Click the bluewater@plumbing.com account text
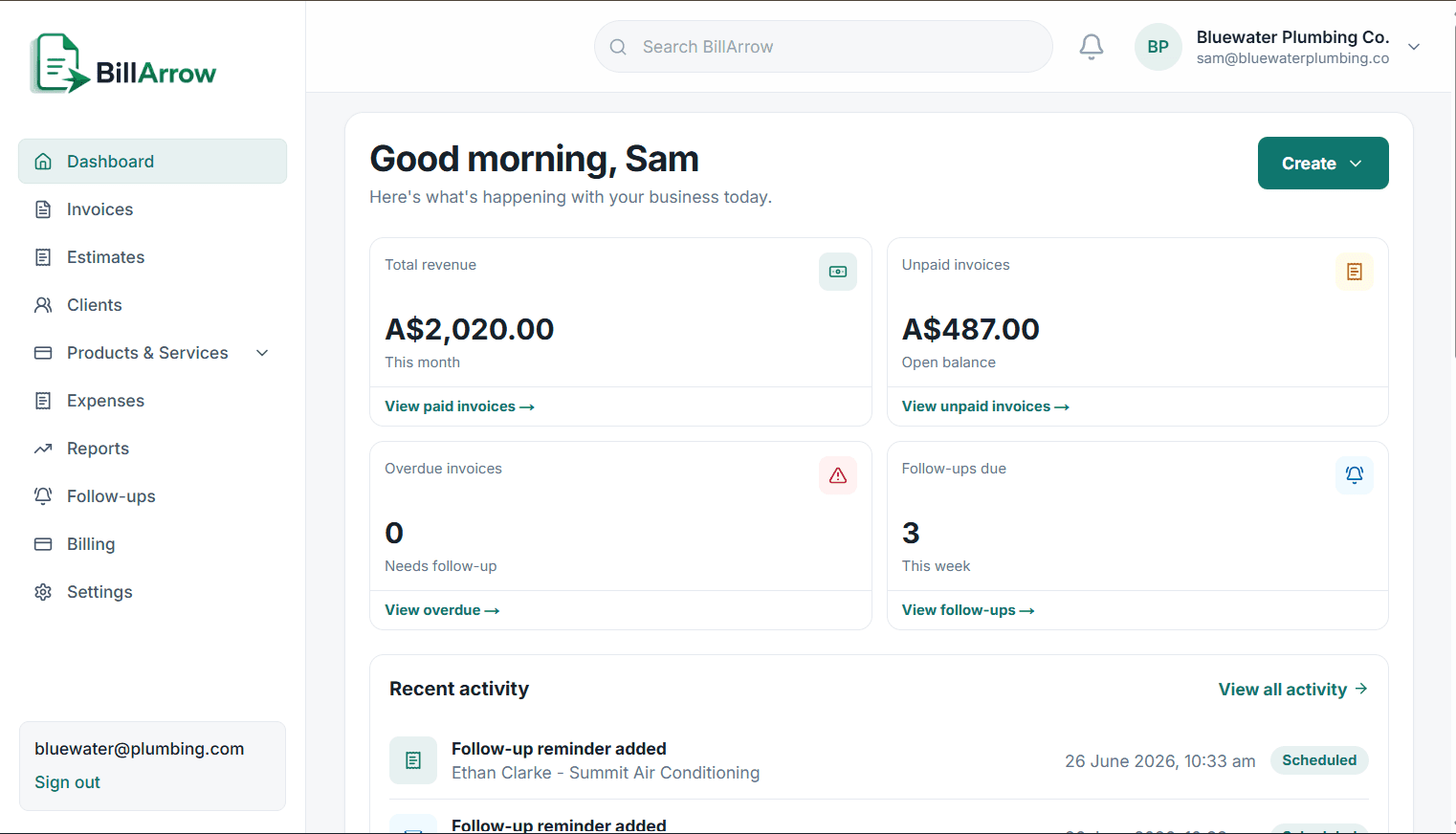 pos(140,749)
